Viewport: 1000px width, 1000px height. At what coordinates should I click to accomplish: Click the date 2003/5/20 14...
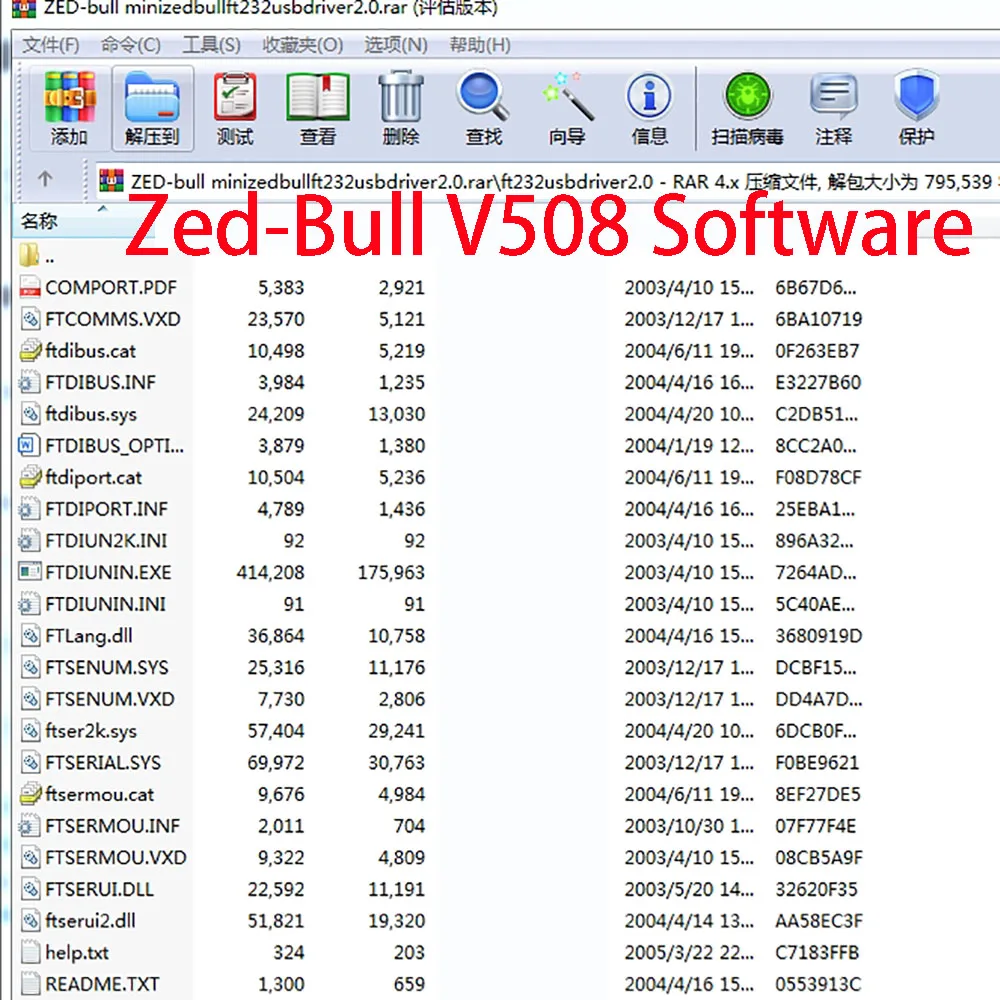[x=689, y=889]
